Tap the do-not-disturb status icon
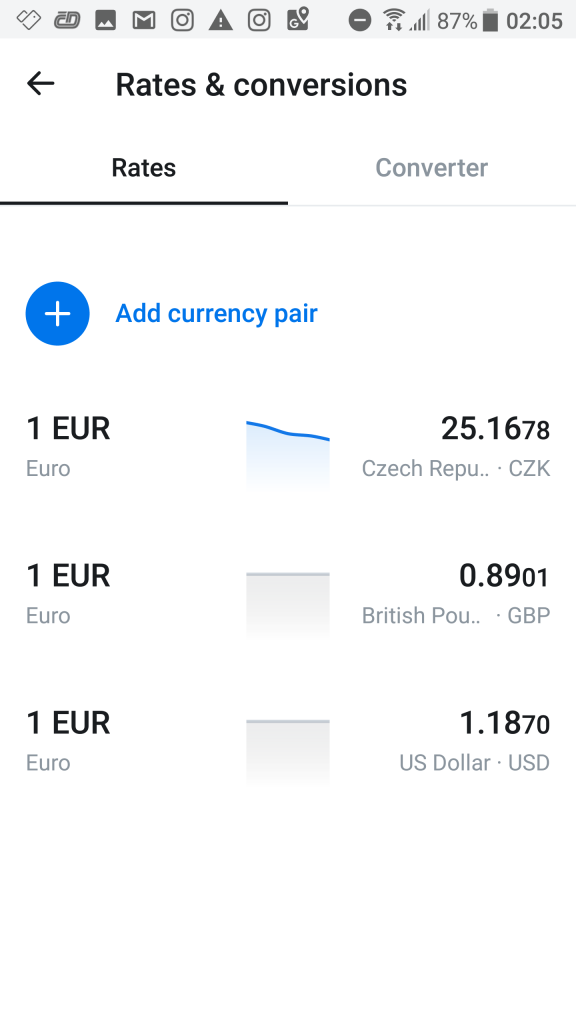576x1024 pixels. (359, 21)
